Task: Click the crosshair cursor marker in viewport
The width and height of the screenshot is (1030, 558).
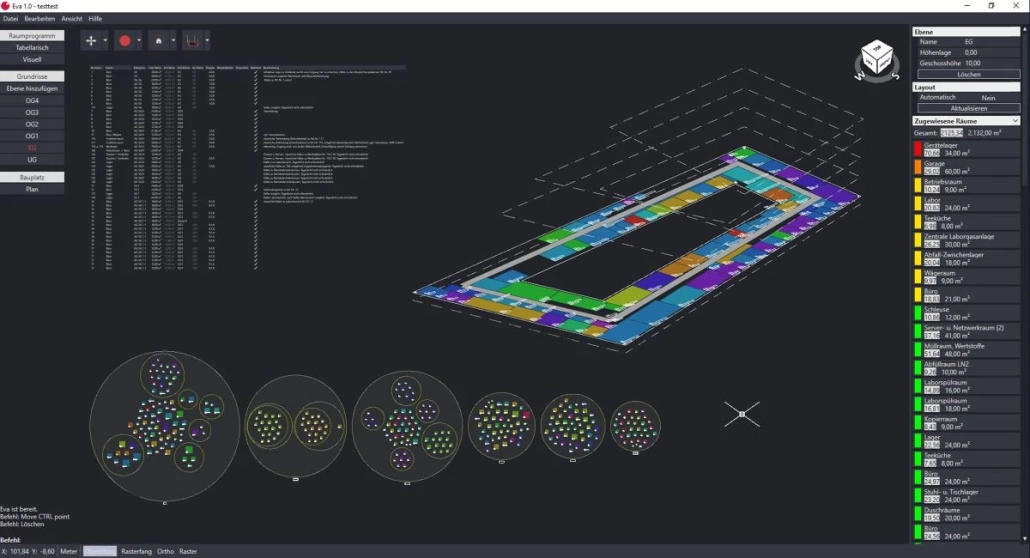Action: [x=741, y=413]
